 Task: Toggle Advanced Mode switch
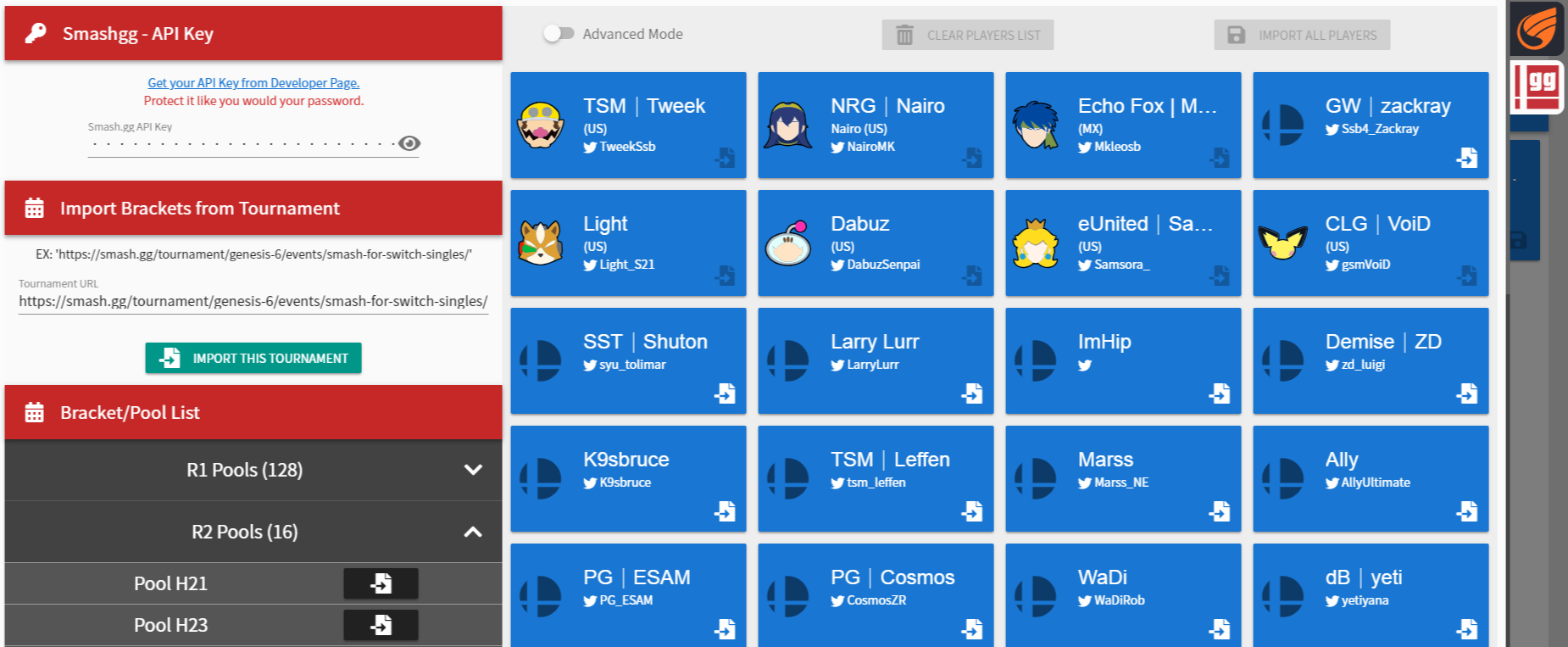tap(559, 34)
